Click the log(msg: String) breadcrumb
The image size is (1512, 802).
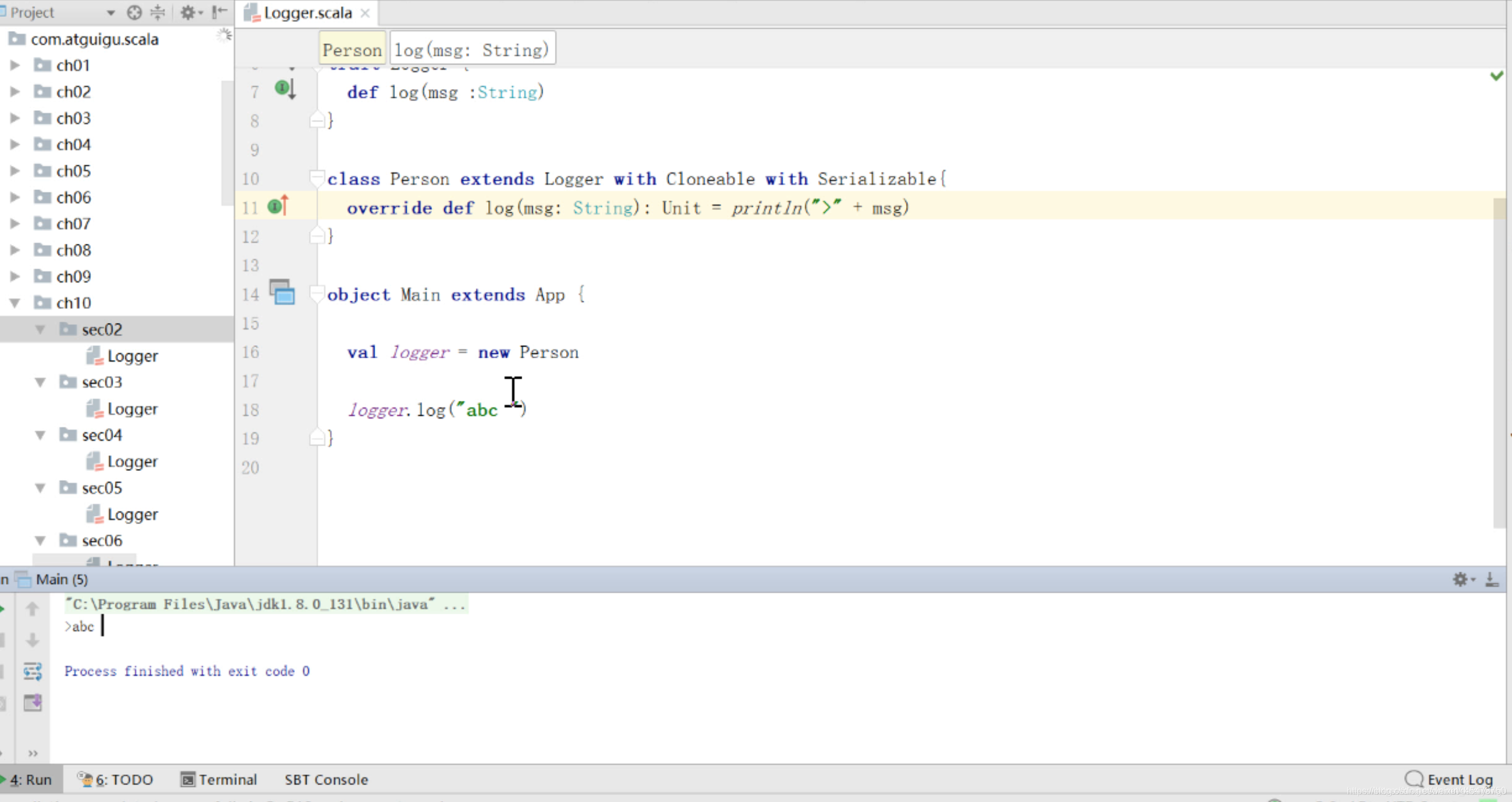472,49
